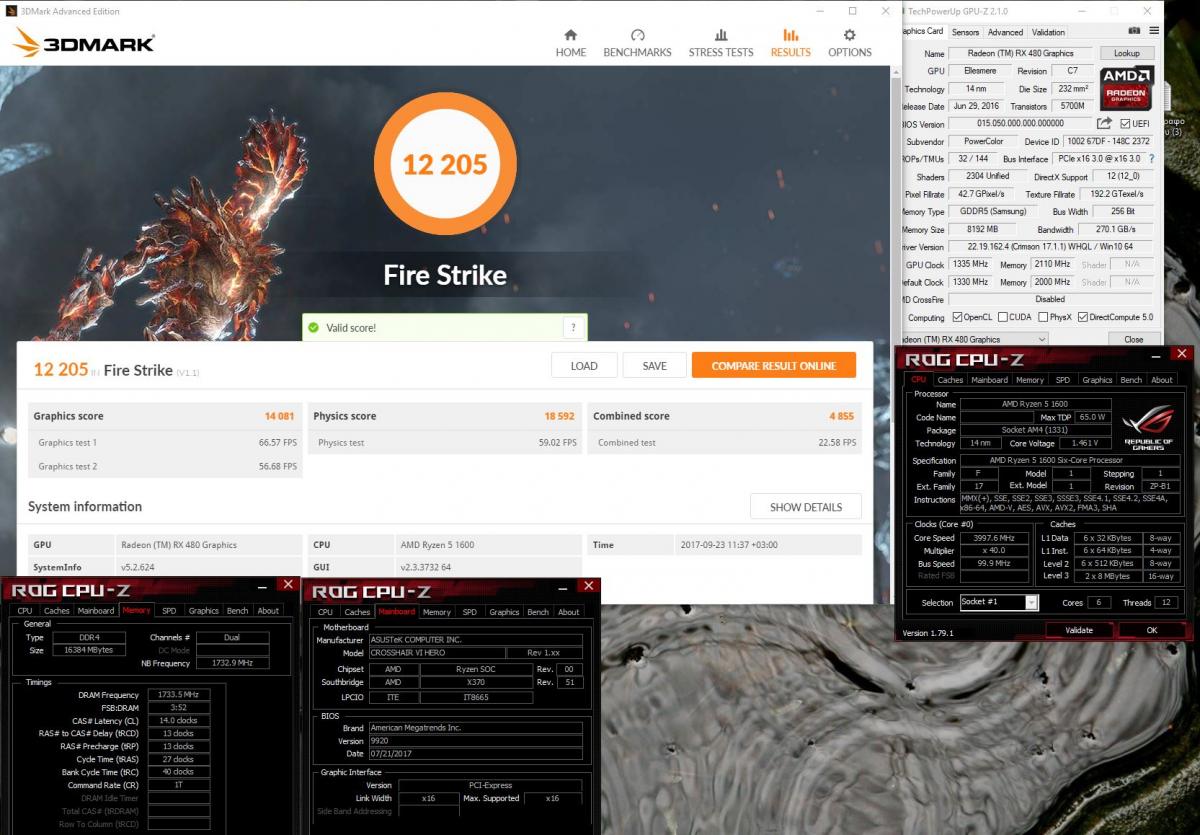The width and height of the screenshot is (1200, 835).
Task: Click the Physics score value 18 592
Action: click(559, 416)
